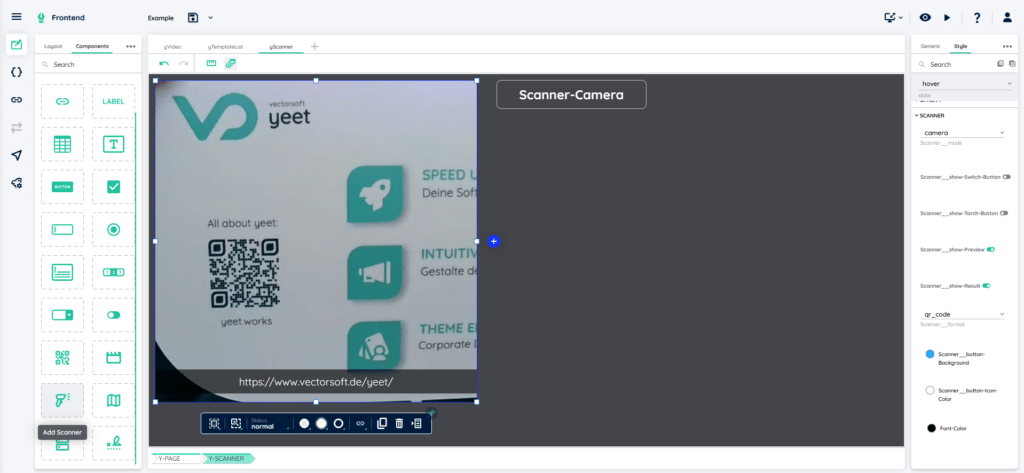Open the device preview selector dropdown
Viewport: 1024px width, 473px height.
click(x=893, y=18)
